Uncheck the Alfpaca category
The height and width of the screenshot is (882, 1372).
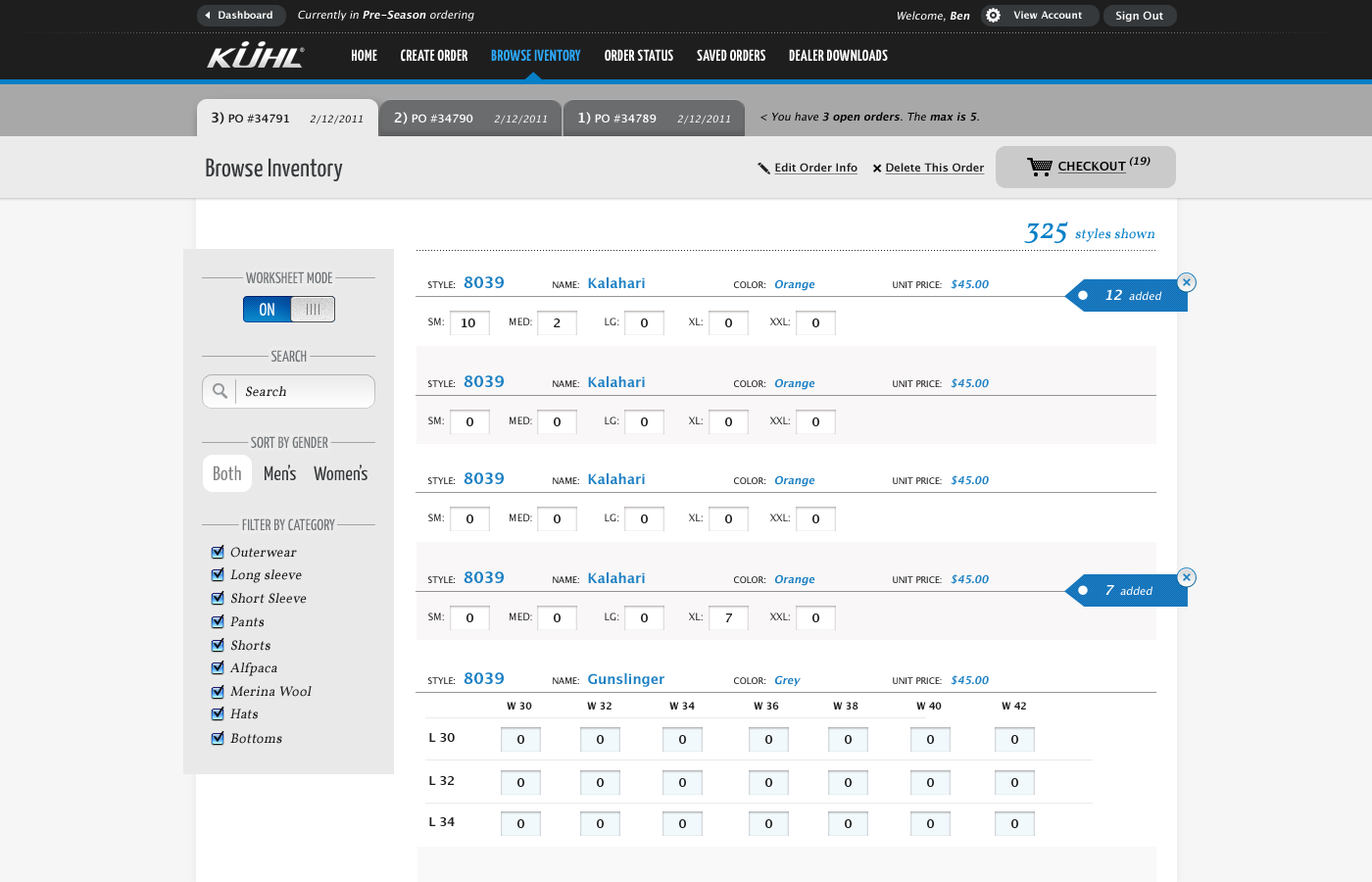(x=218, y=667)
